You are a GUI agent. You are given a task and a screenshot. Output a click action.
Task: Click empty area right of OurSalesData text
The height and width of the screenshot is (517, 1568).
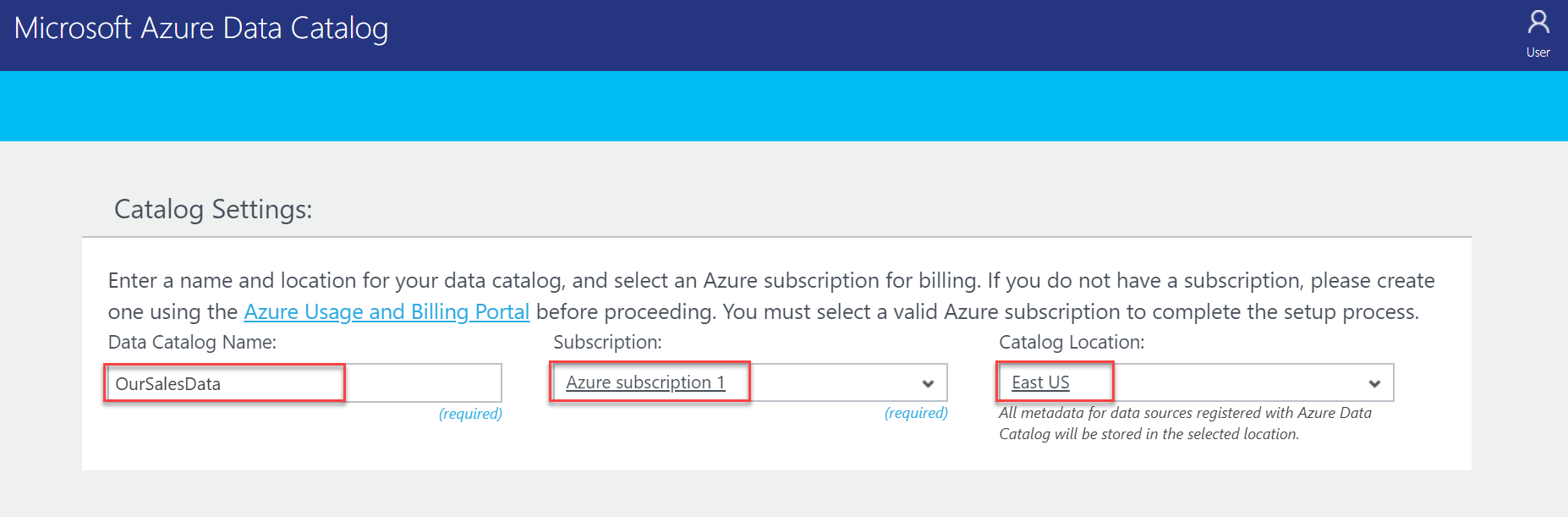(x=423, y=383)
